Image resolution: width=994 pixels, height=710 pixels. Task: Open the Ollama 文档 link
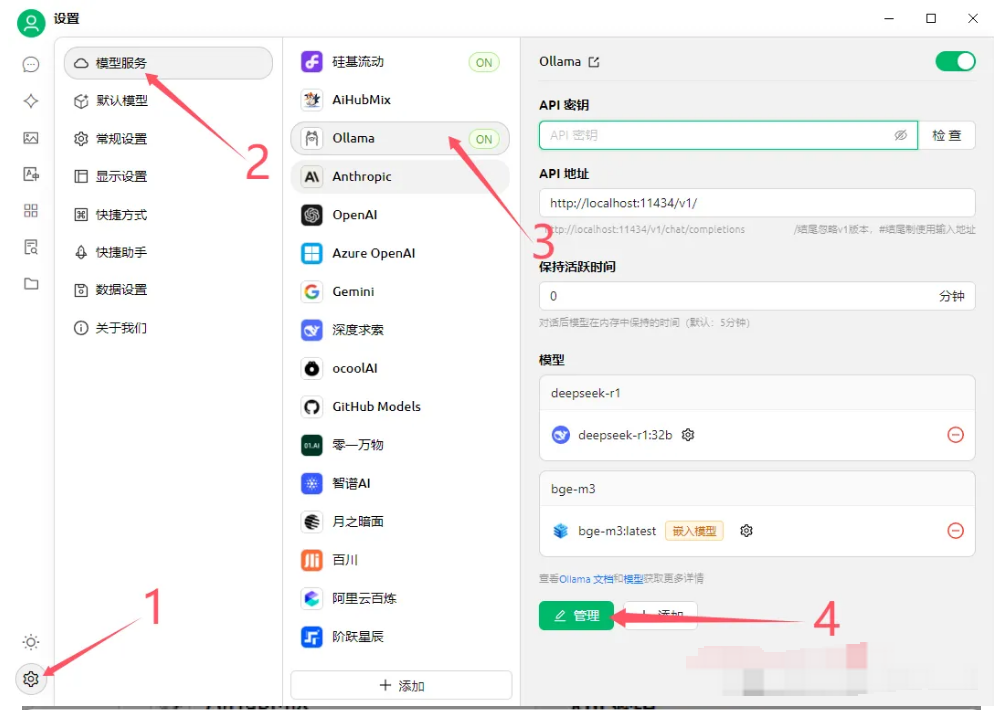click(x=586, y=579)
